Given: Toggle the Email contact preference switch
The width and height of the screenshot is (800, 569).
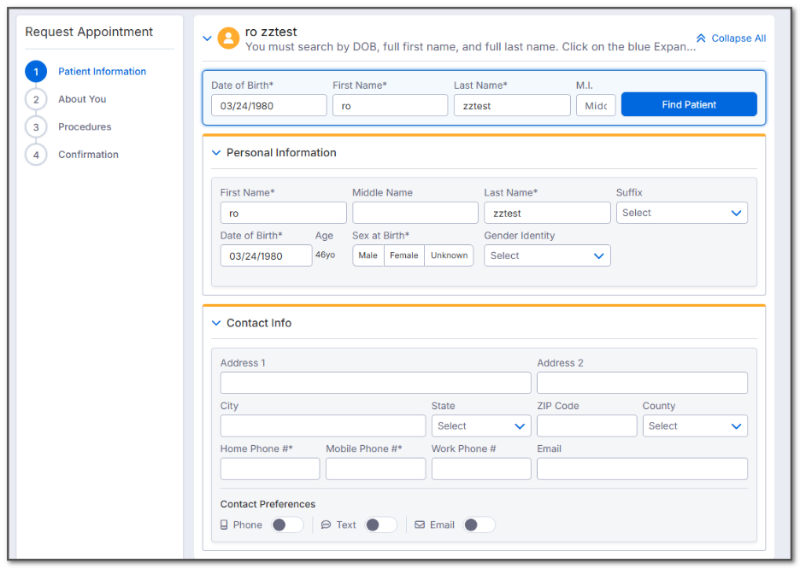Looking at the screenshot, I should pyautogui.click(x=479, y=525).
